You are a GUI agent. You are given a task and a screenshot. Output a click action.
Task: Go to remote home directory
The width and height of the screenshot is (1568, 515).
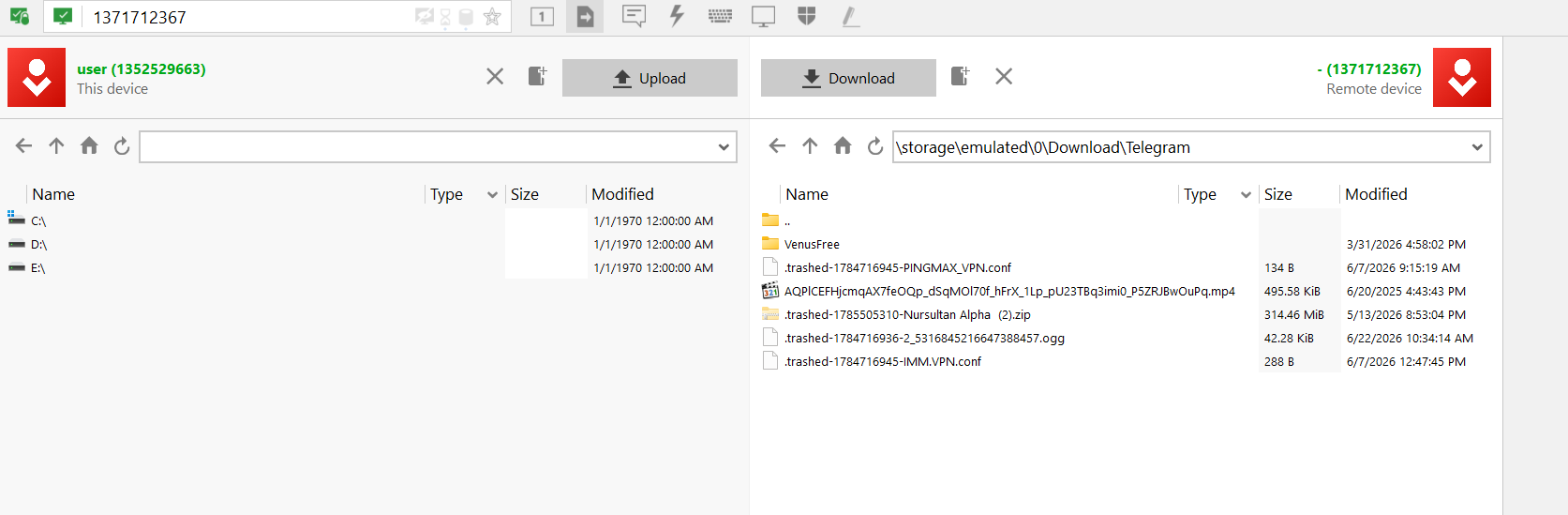[843, 145]
